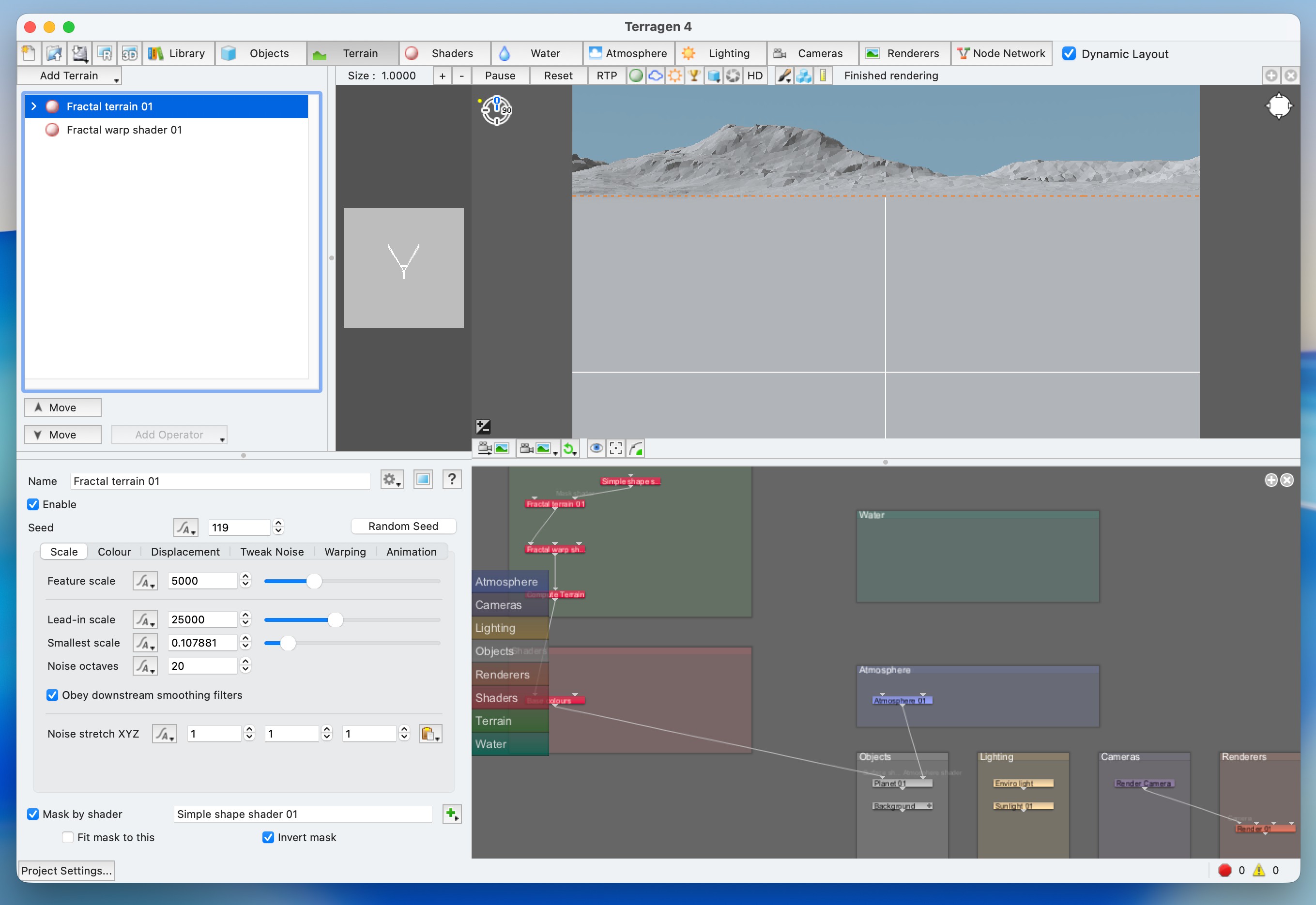Click the trophy quality icon
The width and height of the screenshot is (1316, 905).
pos(694,75)
